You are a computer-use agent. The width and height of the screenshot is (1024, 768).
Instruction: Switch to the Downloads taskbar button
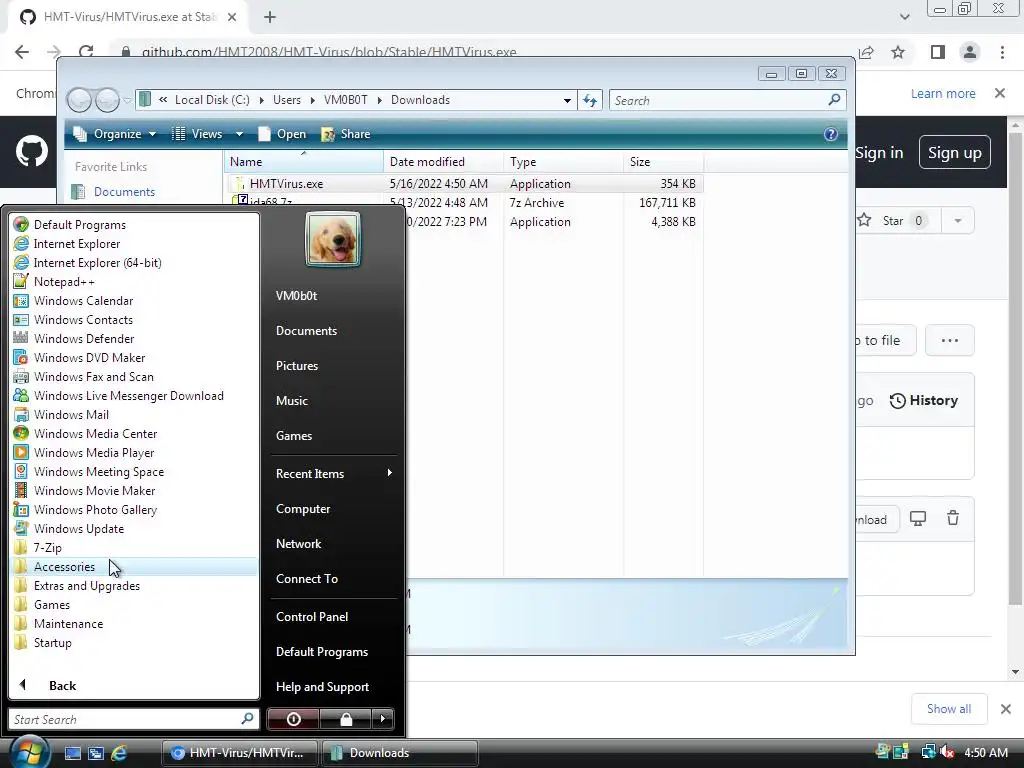400,752
